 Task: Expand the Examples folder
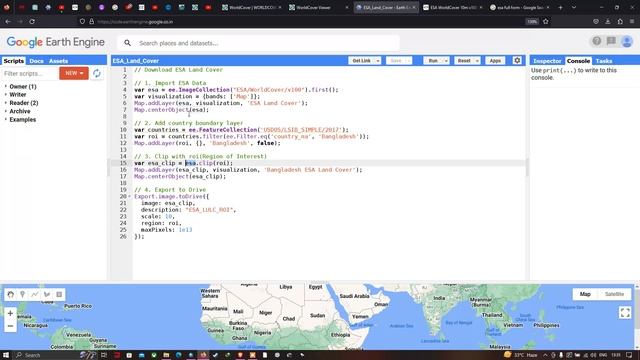click(6, 120)
